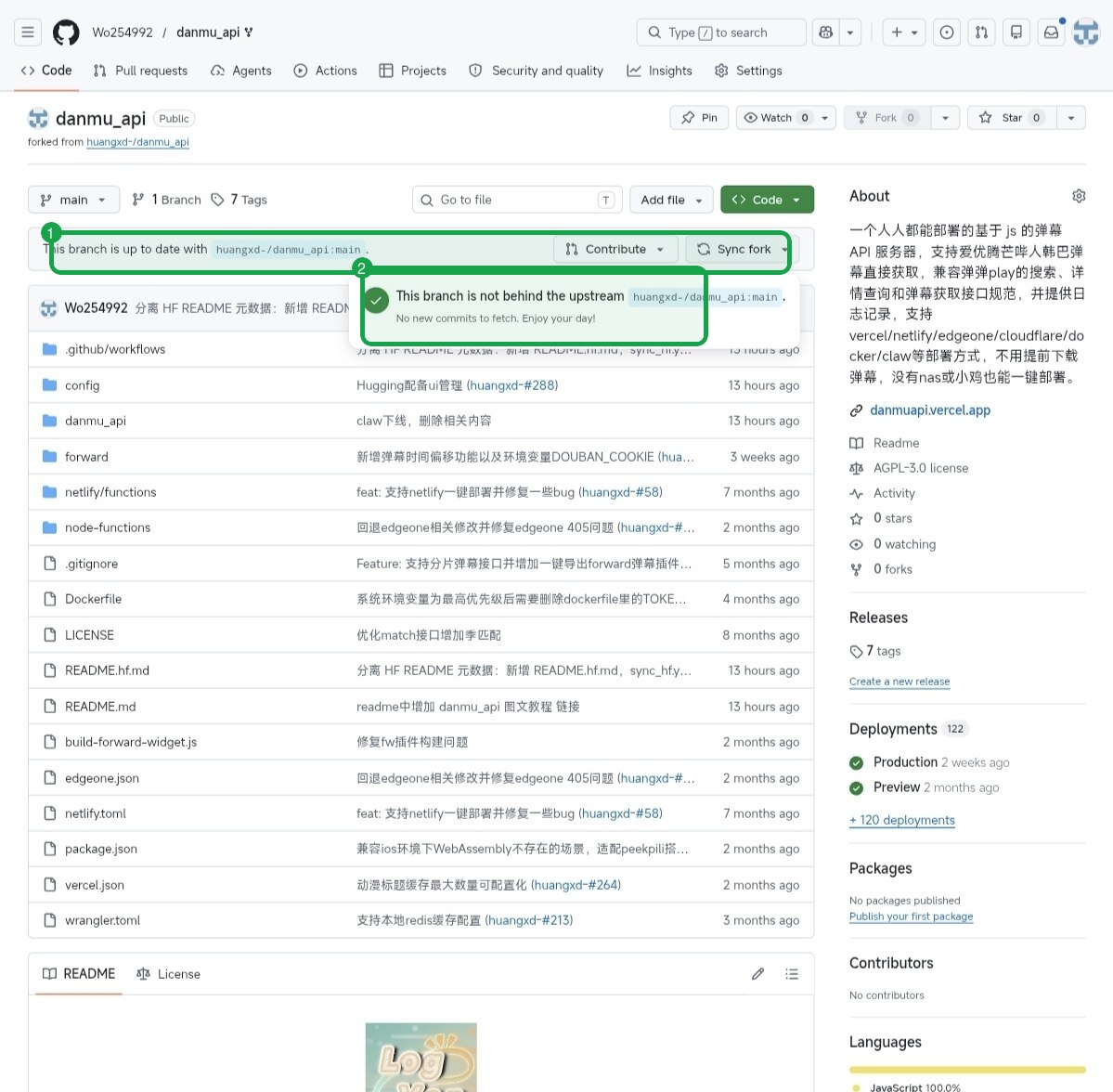1113x1092 pixels.
Task: Open the huangxd-/danmu_api upstream link
Action: (x=137, y=142)
